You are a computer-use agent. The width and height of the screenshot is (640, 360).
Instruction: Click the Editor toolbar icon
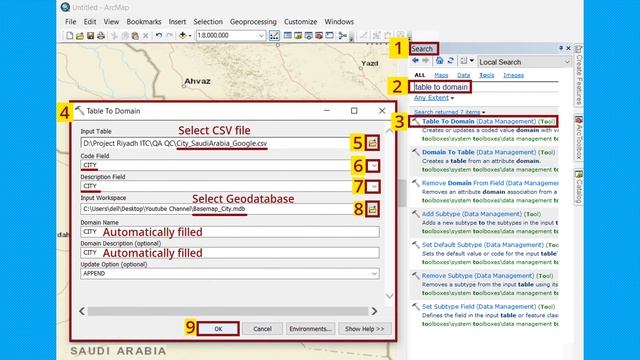point(274,36)
